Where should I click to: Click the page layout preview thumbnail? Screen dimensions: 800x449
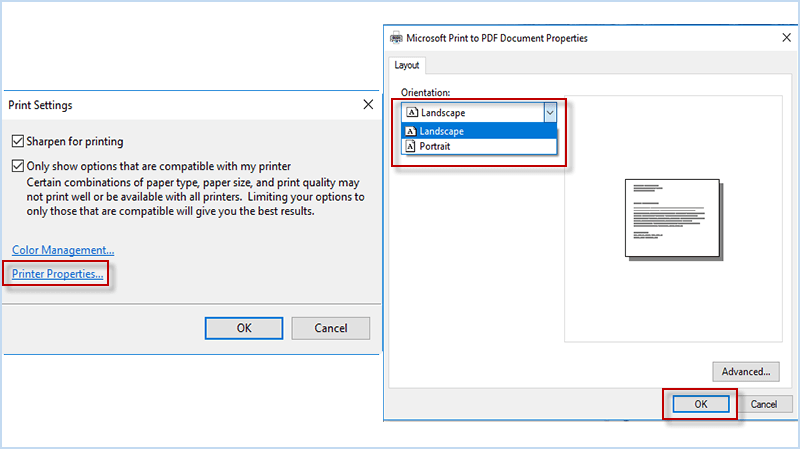click(671, 217)
